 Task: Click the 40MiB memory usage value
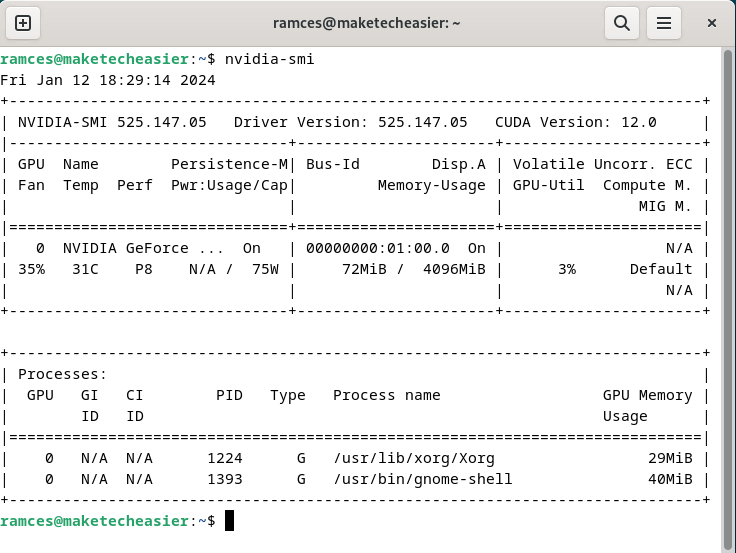click(x=670, y=479)
